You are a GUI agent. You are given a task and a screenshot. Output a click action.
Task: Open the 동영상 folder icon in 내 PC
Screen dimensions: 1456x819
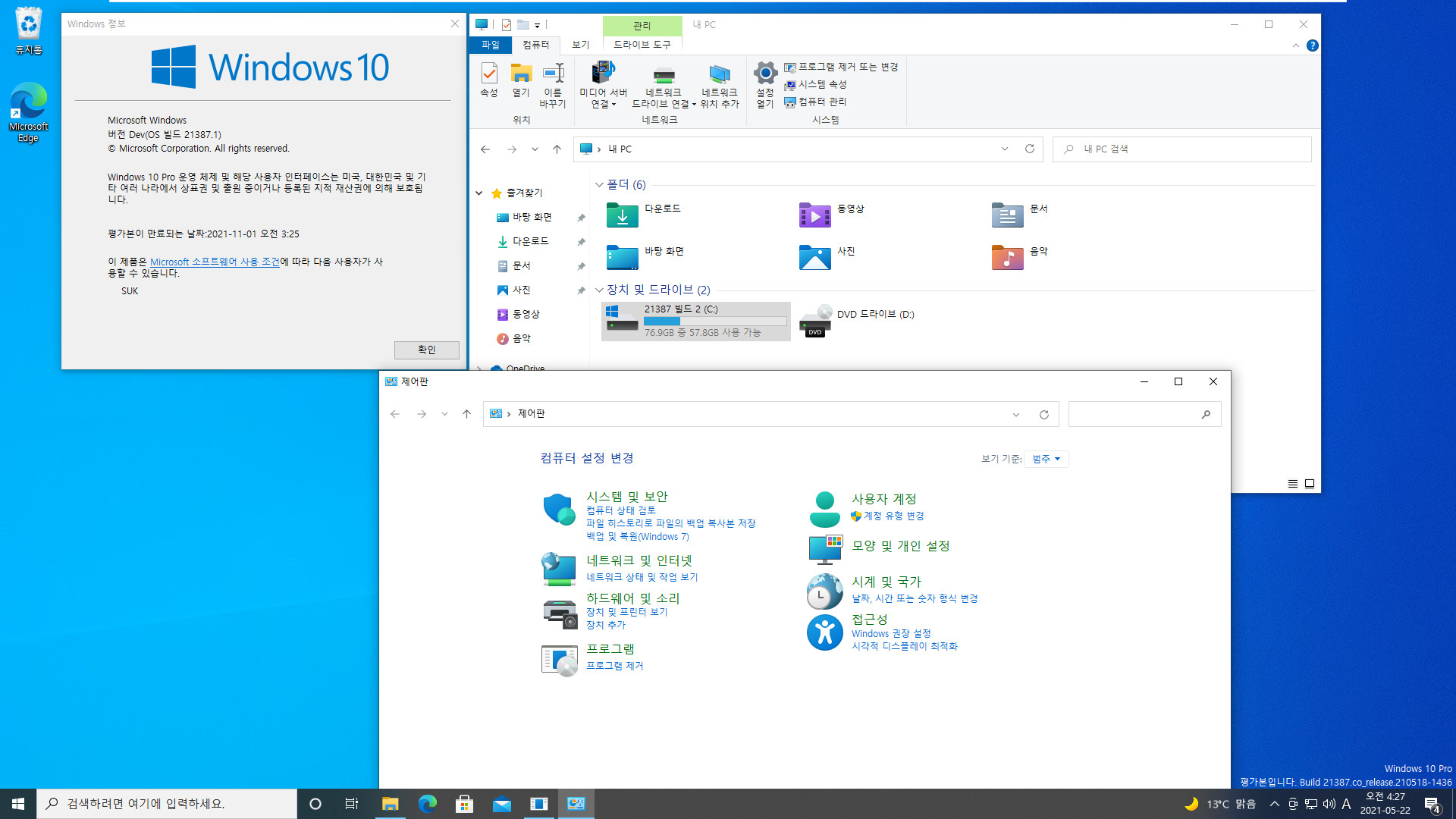(814, 215)
